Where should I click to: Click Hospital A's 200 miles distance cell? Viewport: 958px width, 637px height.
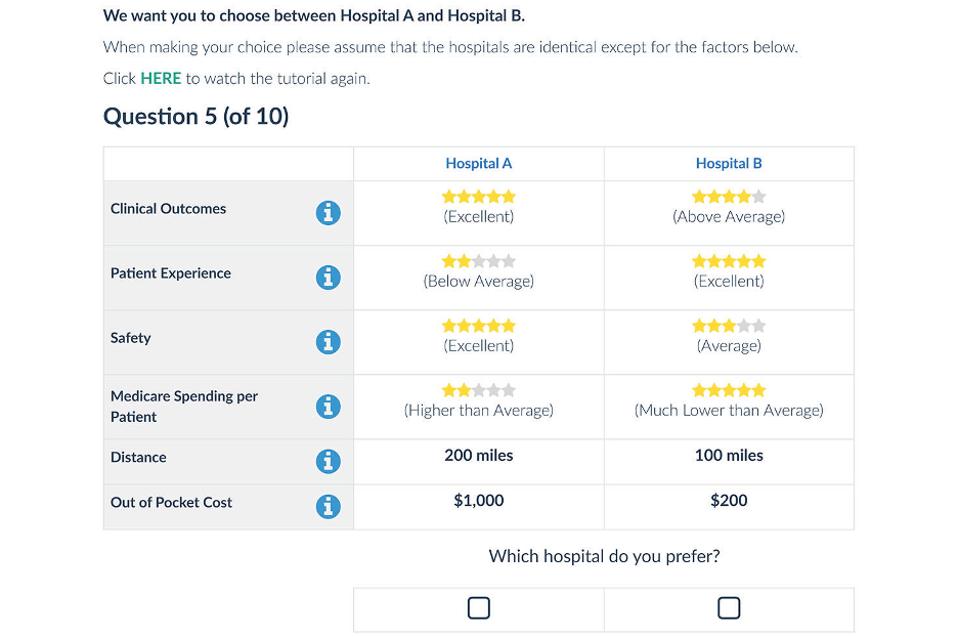coord(478,455)
